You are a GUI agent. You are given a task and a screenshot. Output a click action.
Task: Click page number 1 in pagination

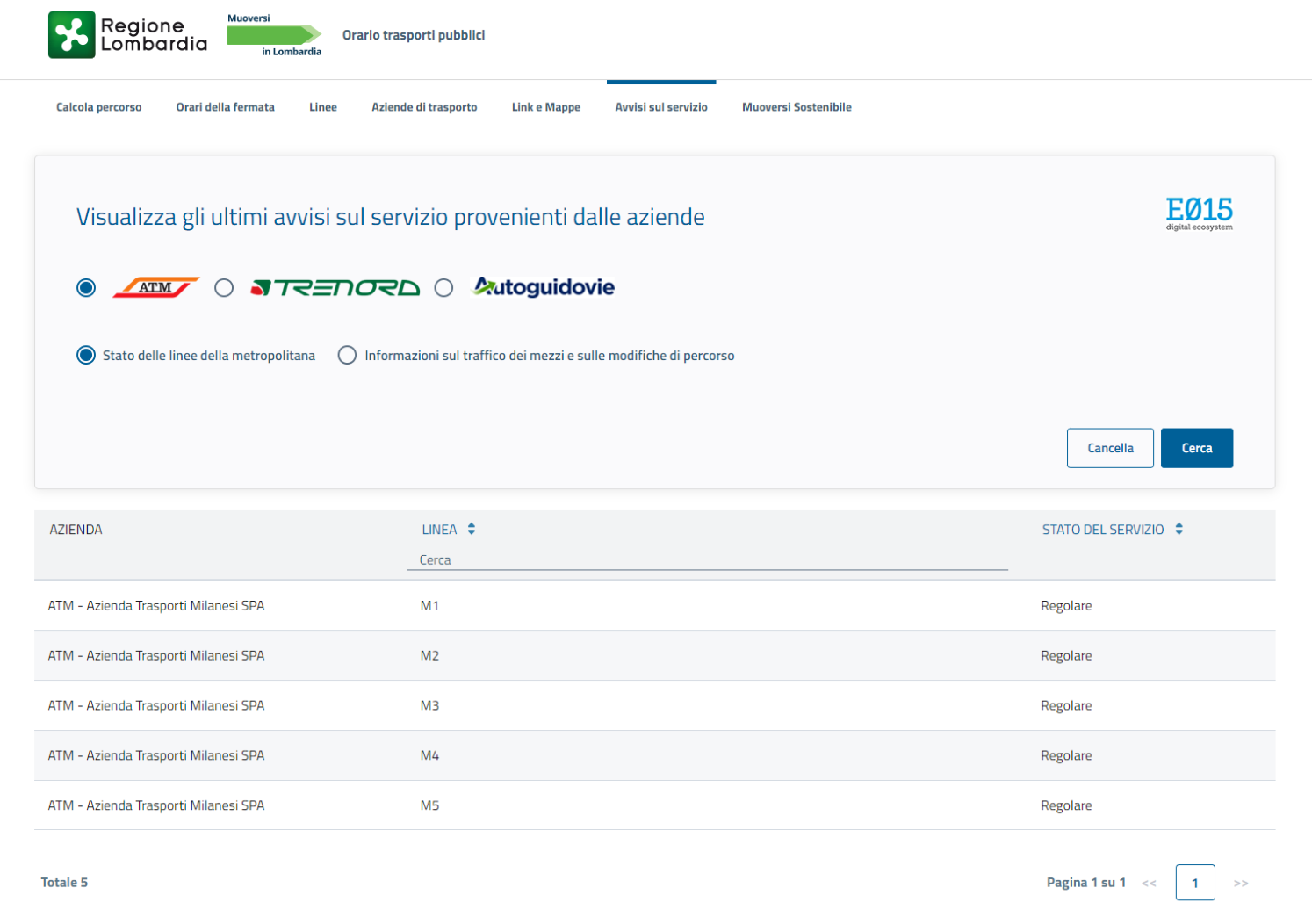point(1194,883)
